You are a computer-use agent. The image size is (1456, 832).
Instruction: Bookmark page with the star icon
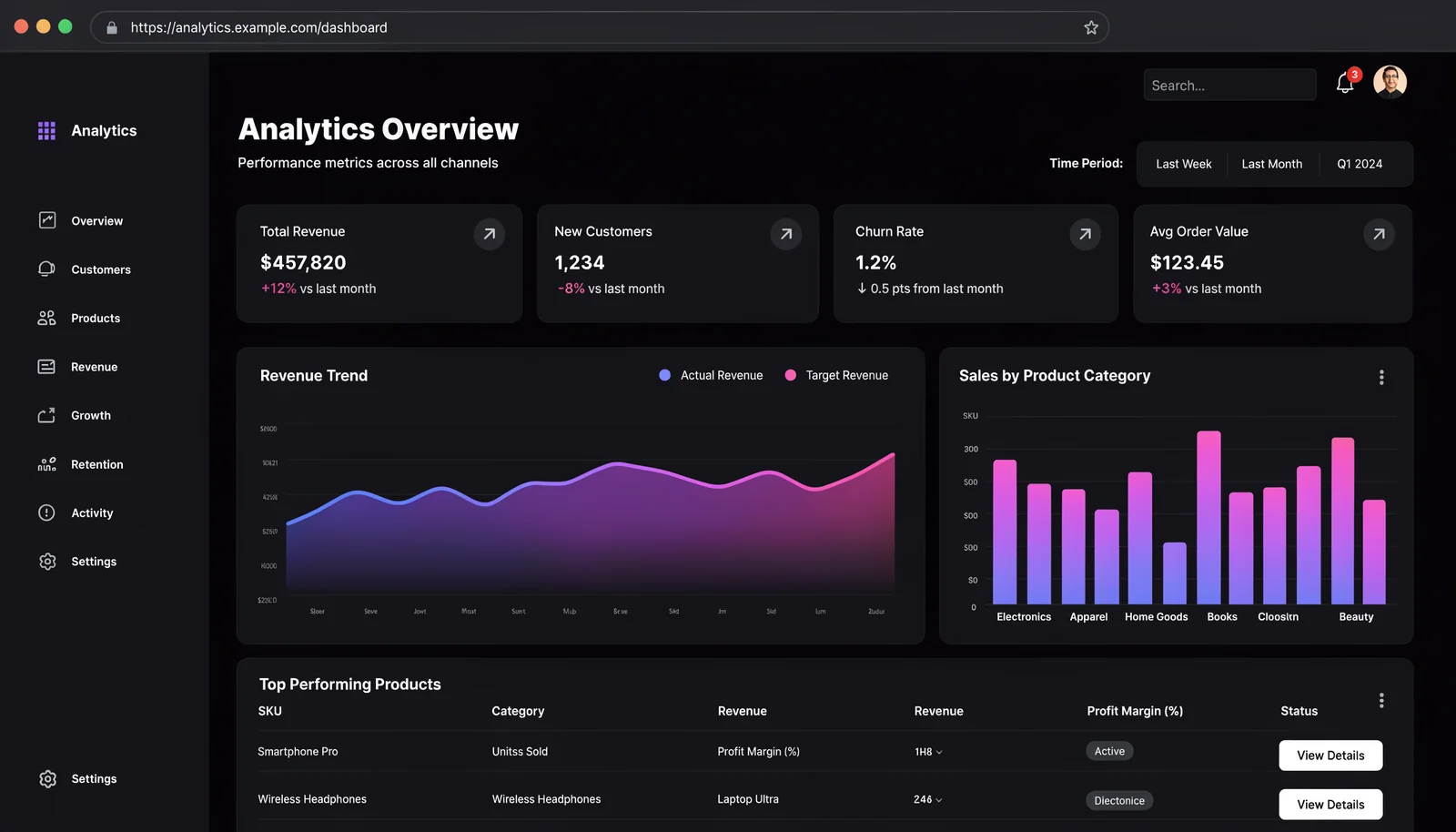(1091, 27)
